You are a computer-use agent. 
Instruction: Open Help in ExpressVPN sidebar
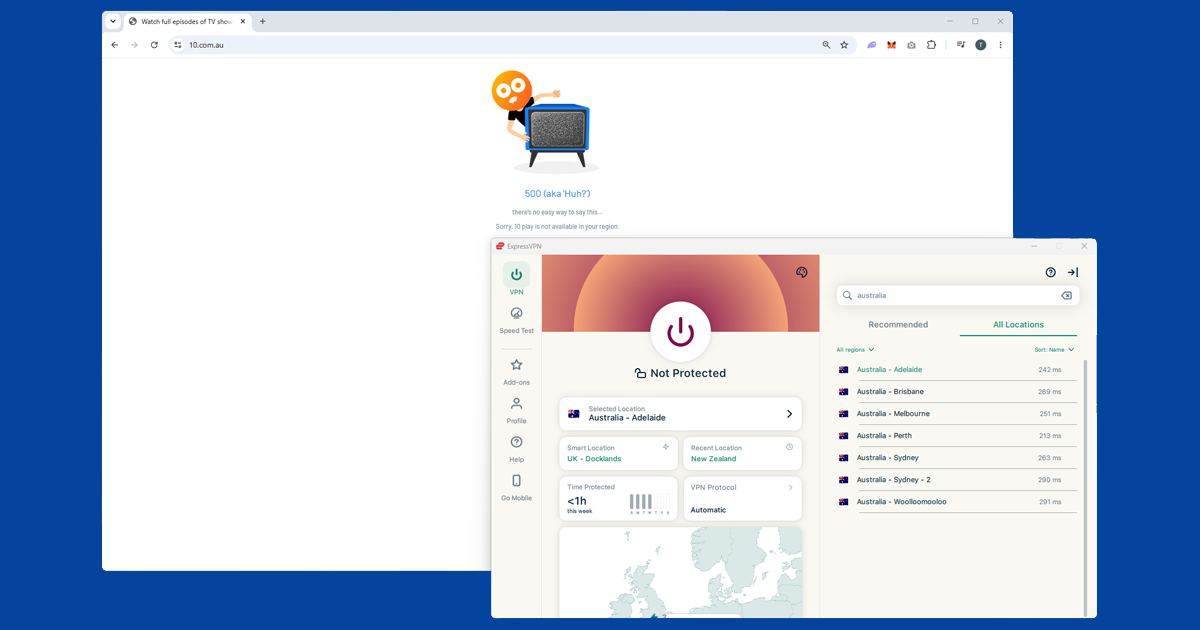coord(516,449)
